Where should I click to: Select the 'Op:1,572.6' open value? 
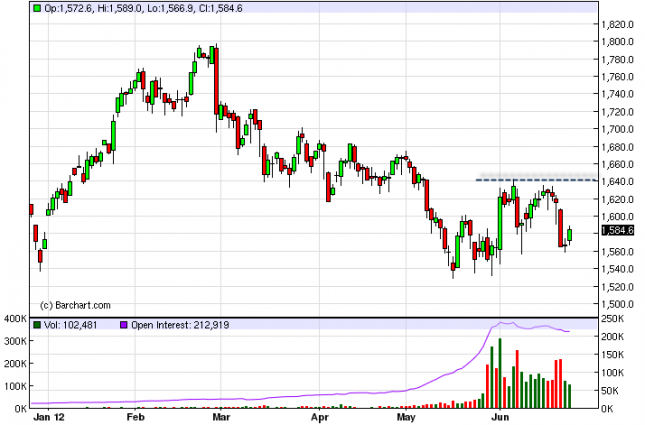[68, 8]
